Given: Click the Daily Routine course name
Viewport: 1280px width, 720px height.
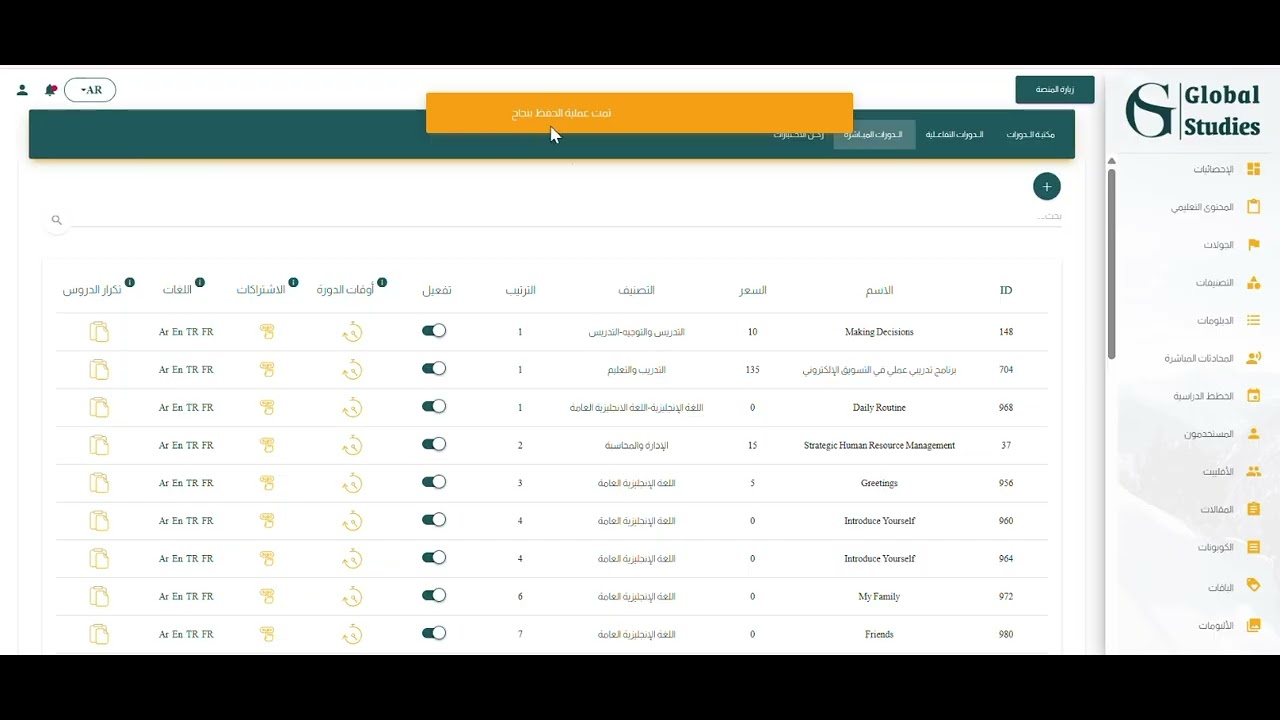Looking at the screenshot, I should pyautogui.click(x=879, y=407).
